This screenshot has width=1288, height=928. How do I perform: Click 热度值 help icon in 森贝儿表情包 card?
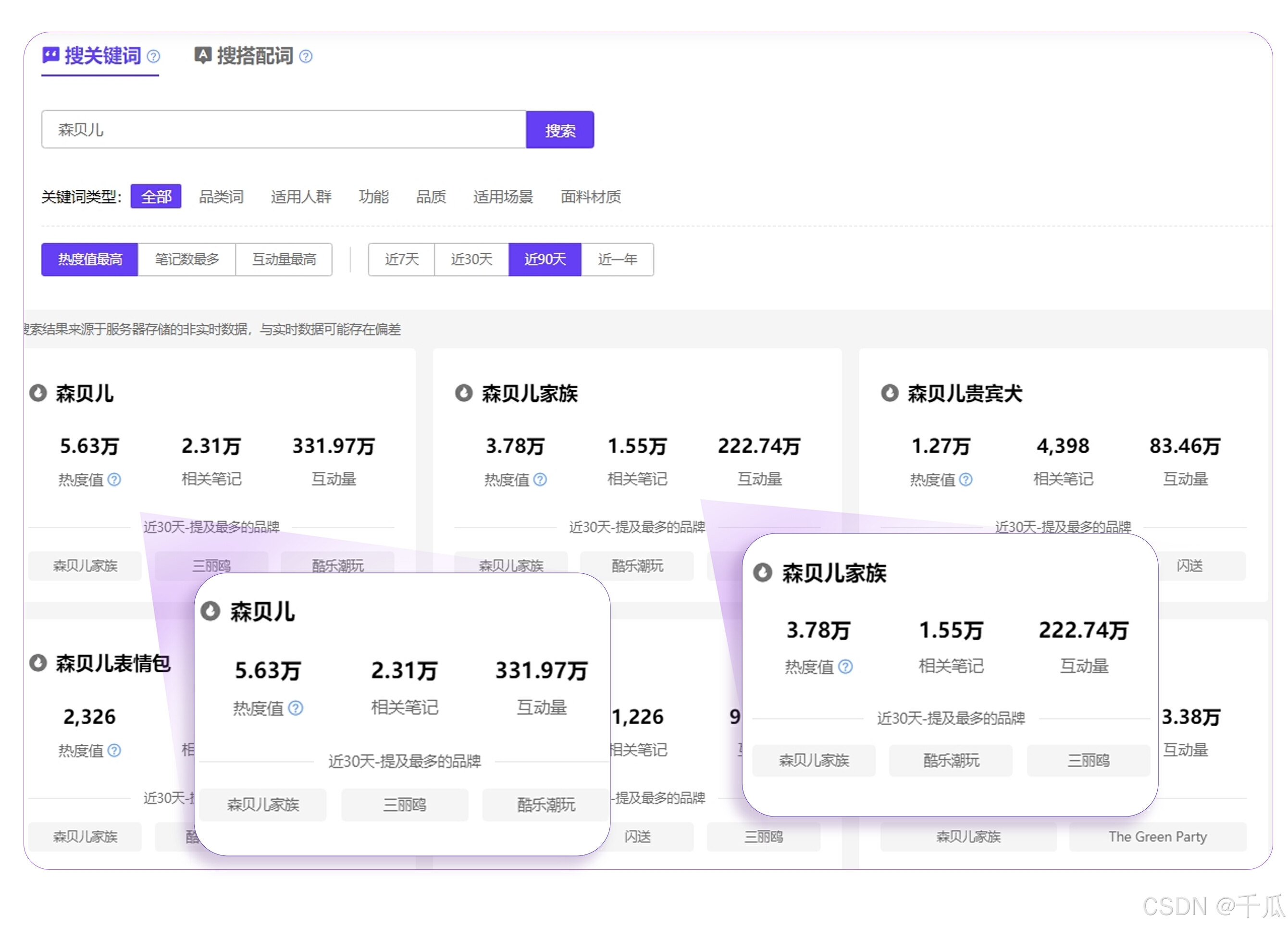click(114, 751)
